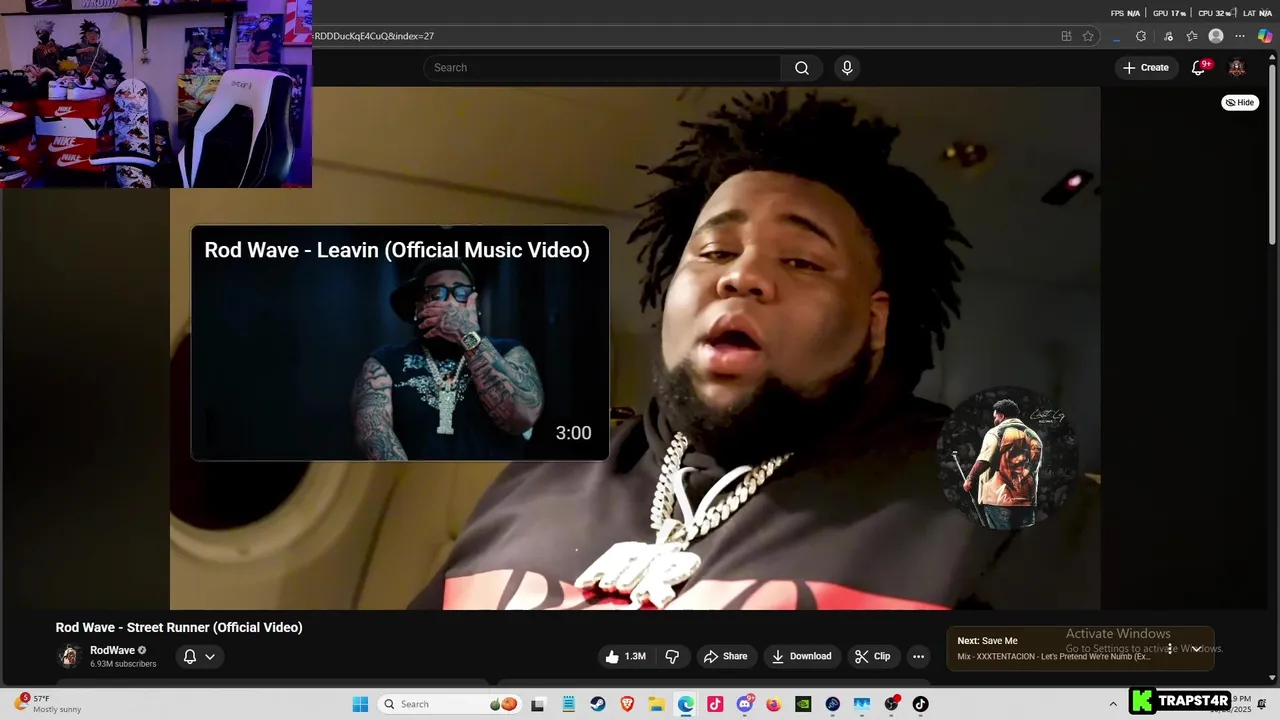Click the YouTube search magnifier button
Viewport: 1280px width, 720px height.
click(x=801, y=68)
